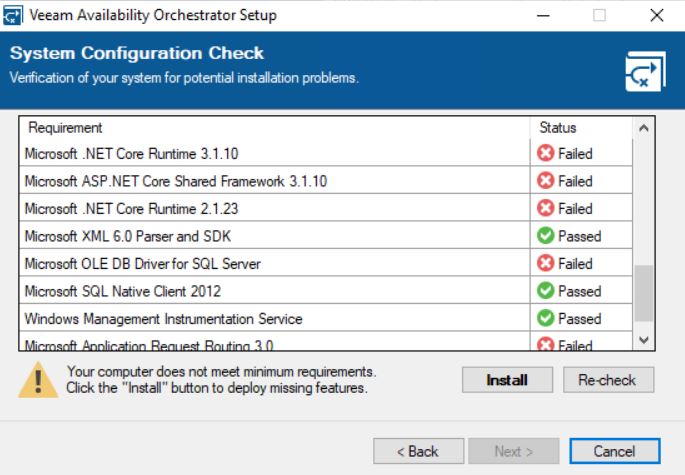
Task: Click Failed icon for .NET Core Runtime 3.1.10
Action: (545, 153)
